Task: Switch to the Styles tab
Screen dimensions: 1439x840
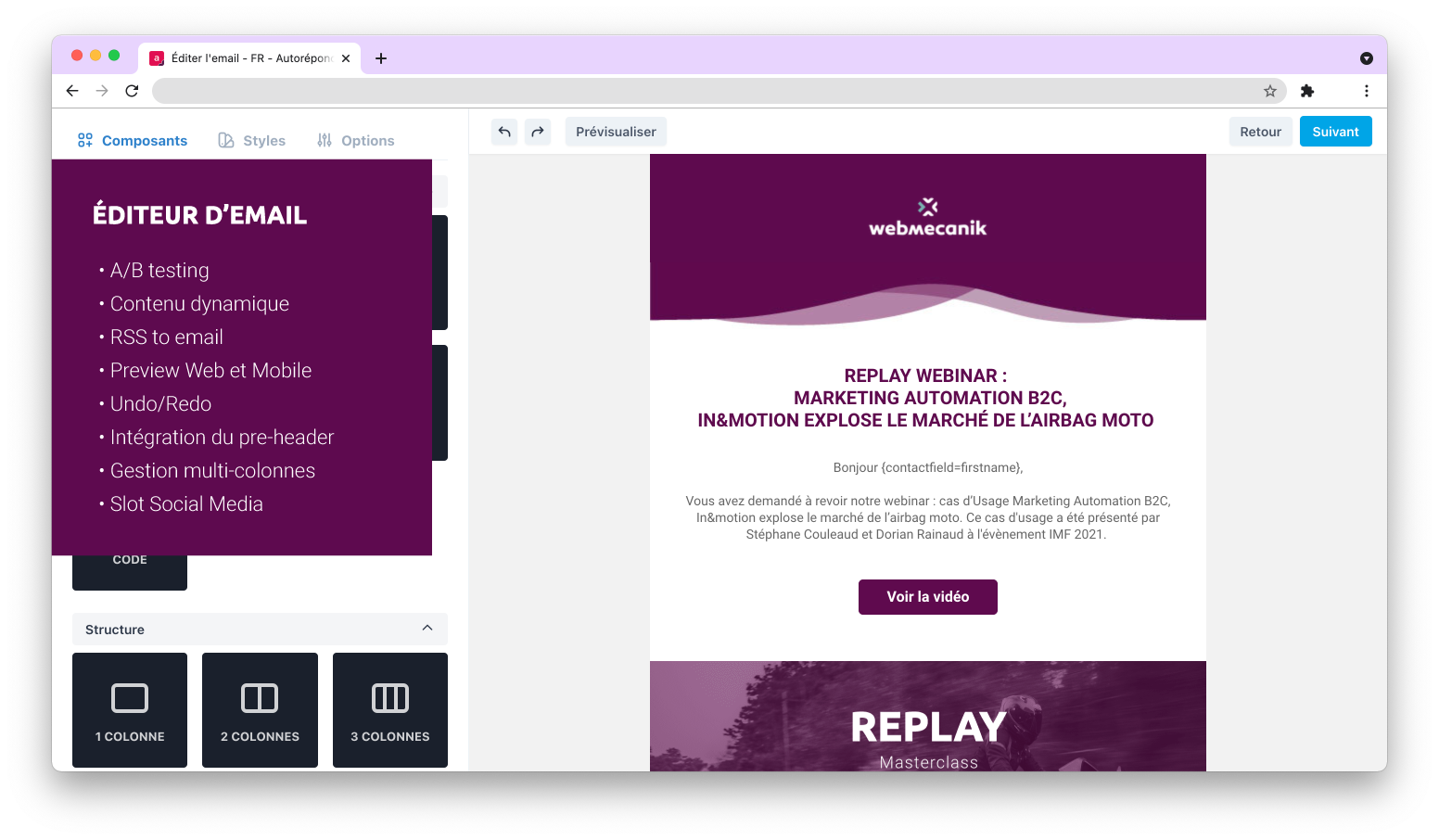Action: [252, 141]
